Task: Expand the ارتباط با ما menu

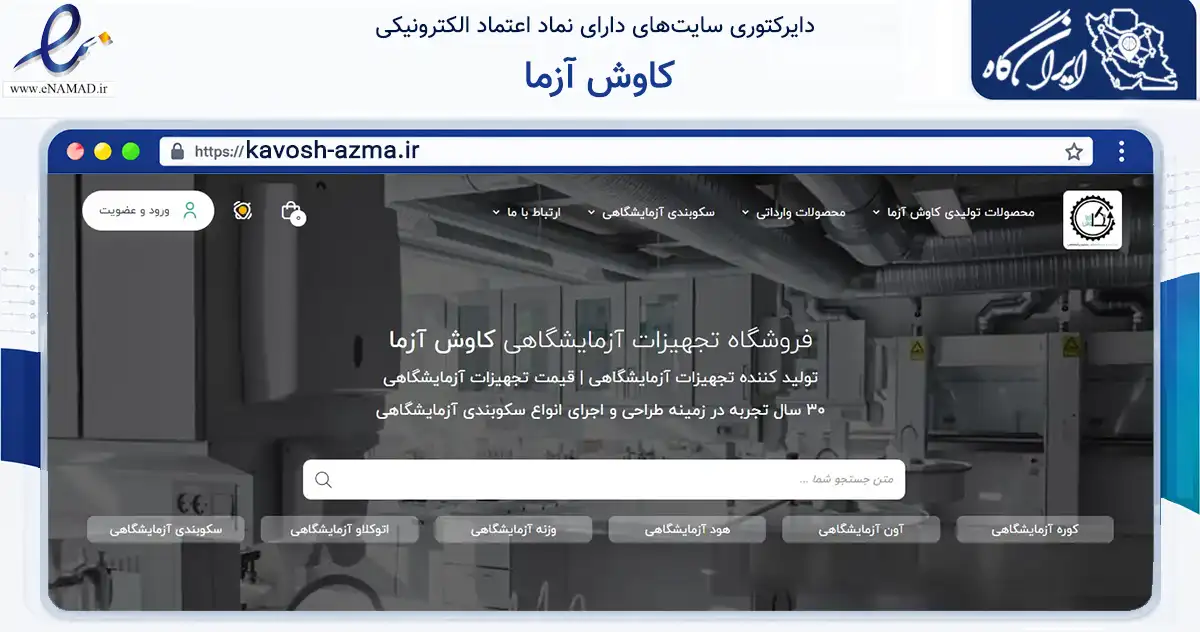Action: (x=526, y=212)
